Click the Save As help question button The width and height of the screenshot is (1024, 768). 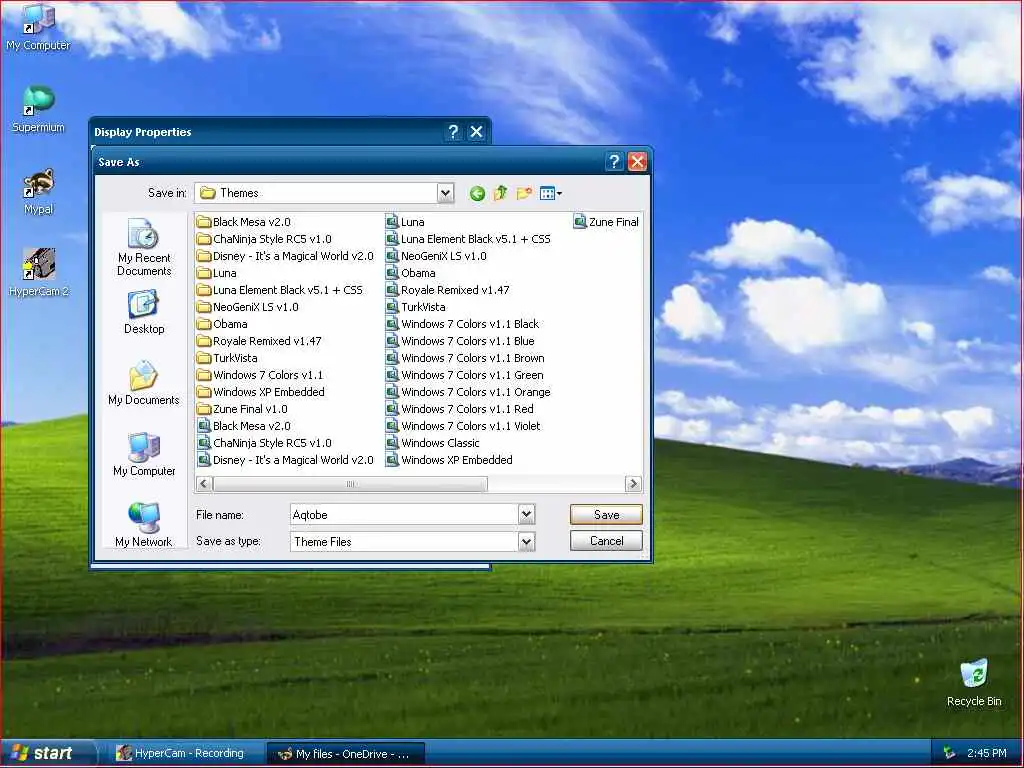614,161
